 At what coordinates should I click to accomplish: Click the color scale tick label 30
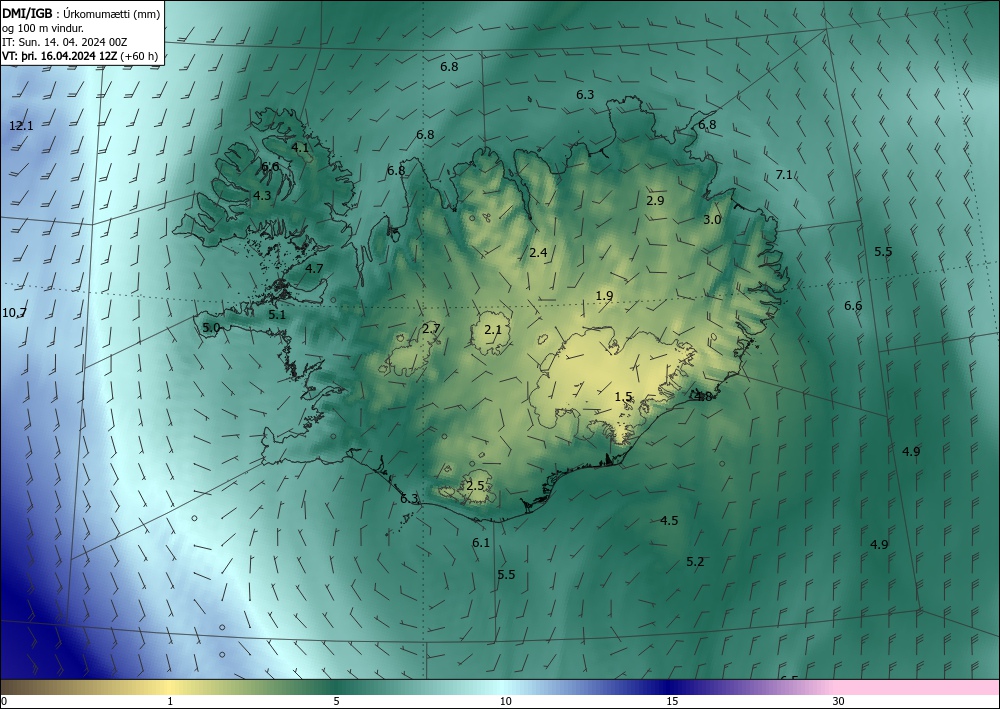tap(839, 702)
